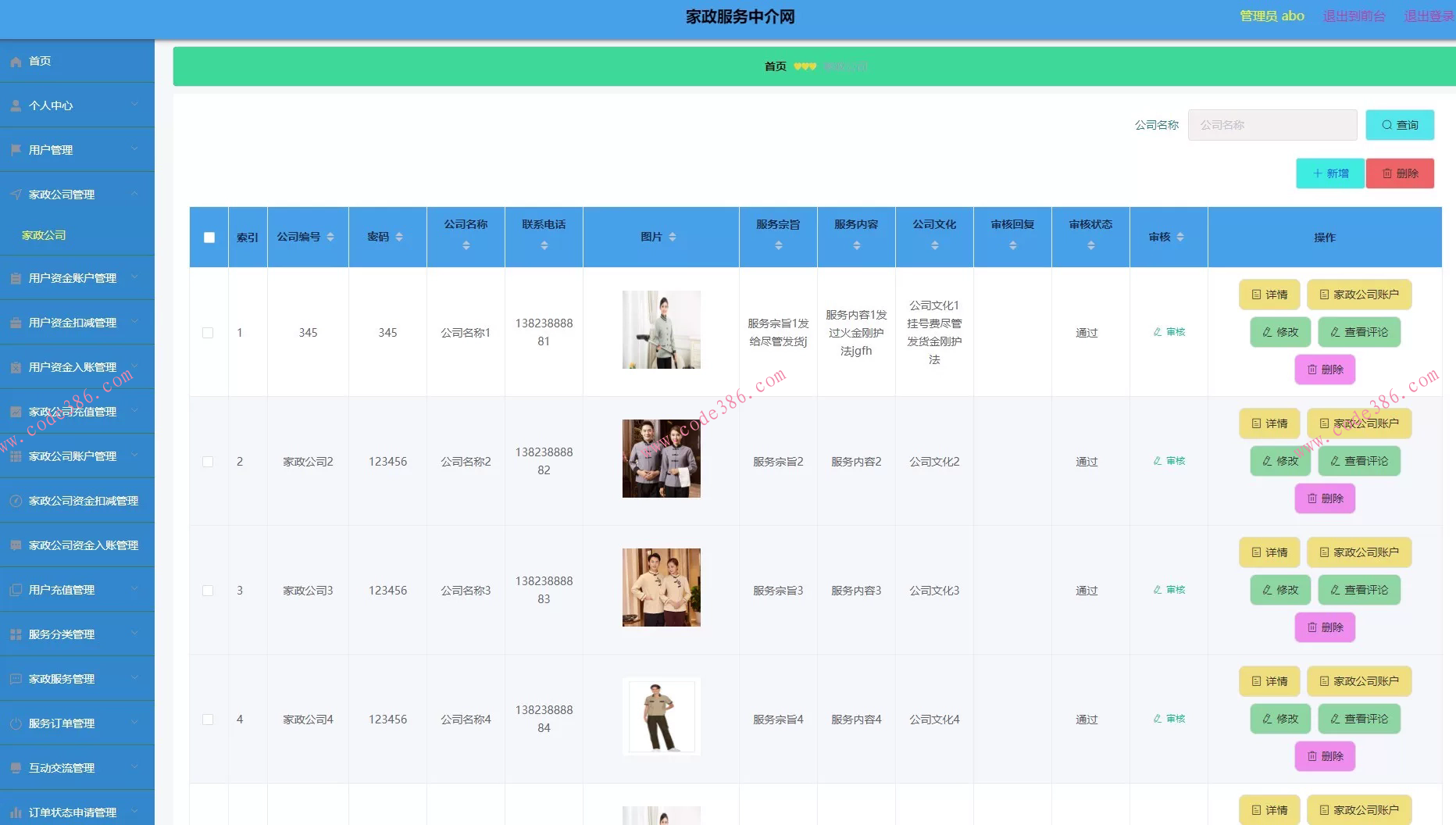Click the chat icon beside 家政公司资金入账管理
This screenshot has height=825, width=1456.
click(x=16, y=545)
